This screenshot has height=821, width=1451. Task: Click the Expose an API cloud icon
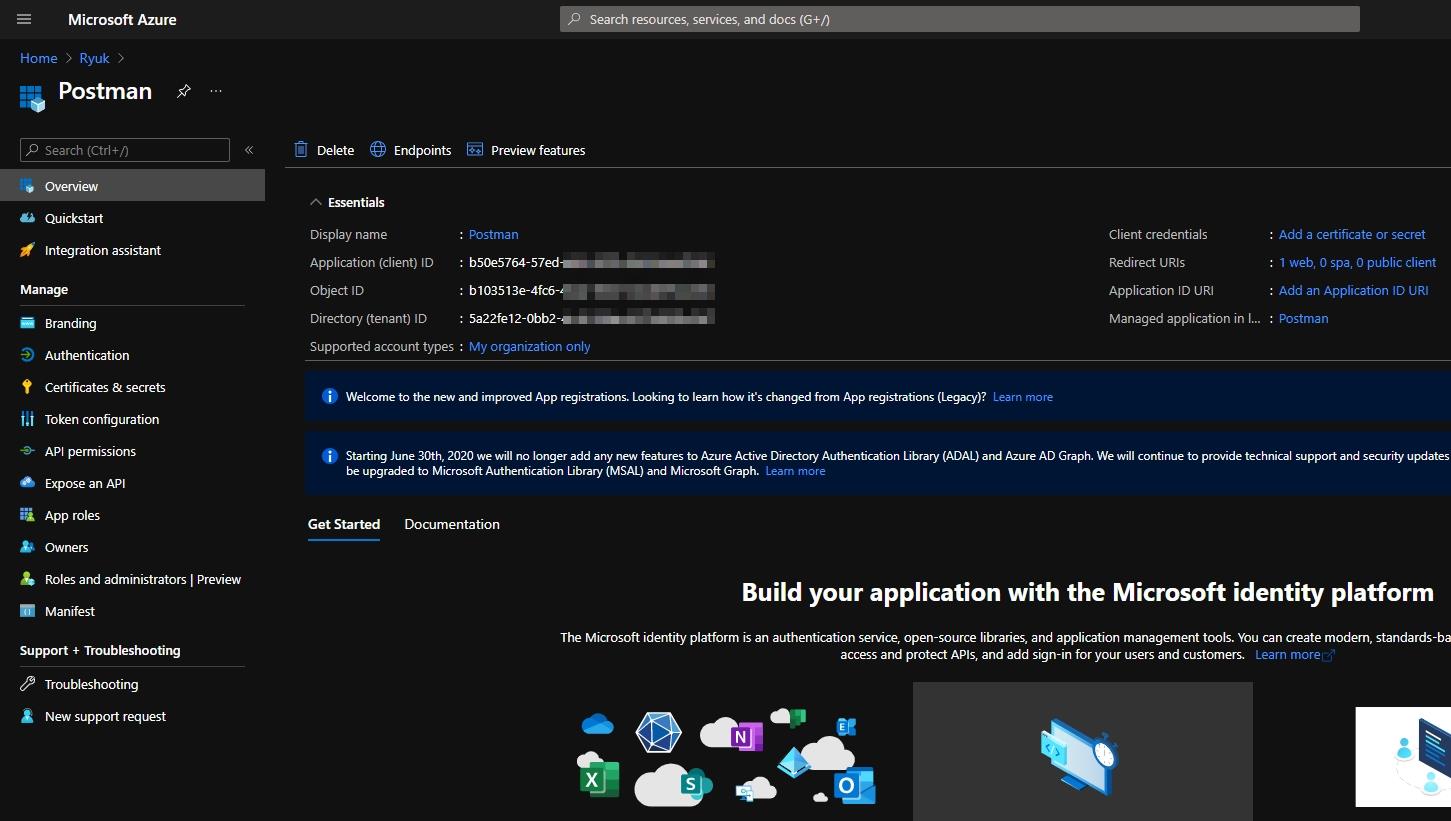tap(27, 483)
